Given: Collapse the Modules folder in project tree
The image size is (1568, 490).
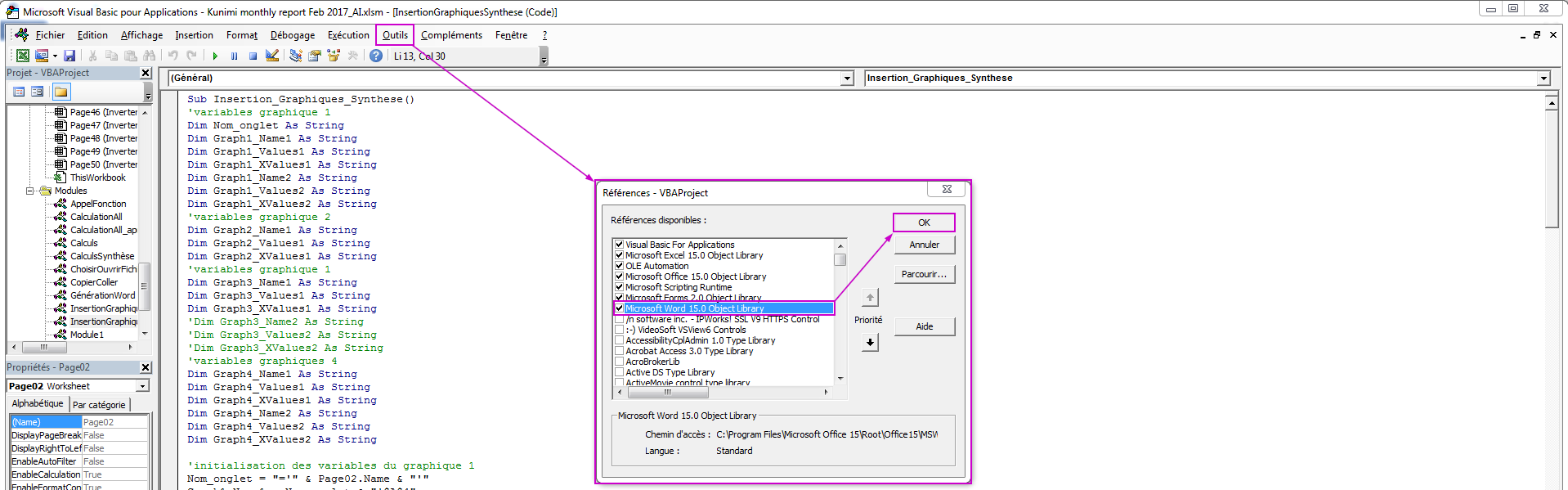Looking at the screenshot, I should [30, 191].
